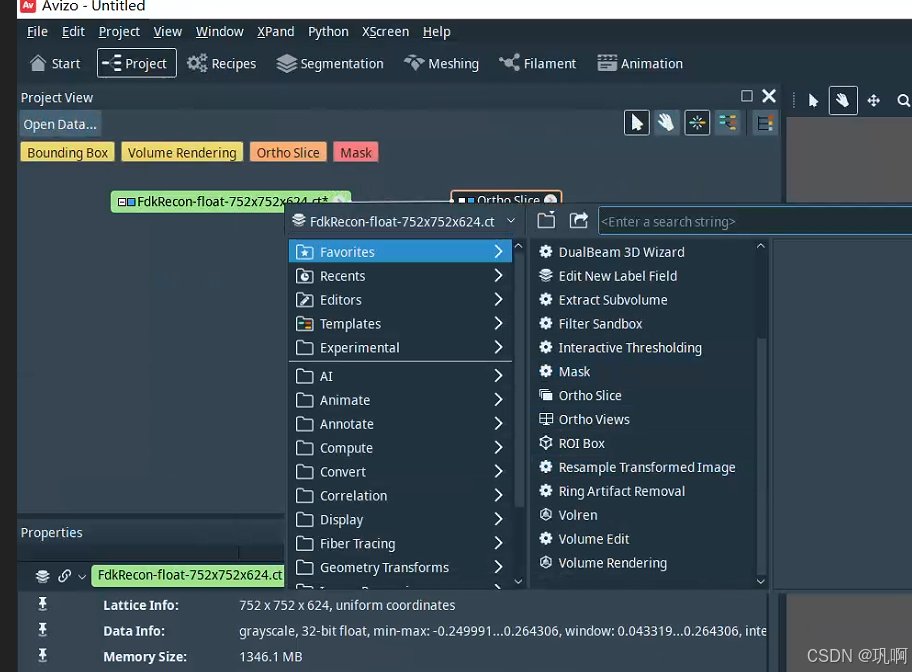Click the tree view list icon
Viewport: 912px width, 672px height.
pyautogui.click(x=764, y=123)
